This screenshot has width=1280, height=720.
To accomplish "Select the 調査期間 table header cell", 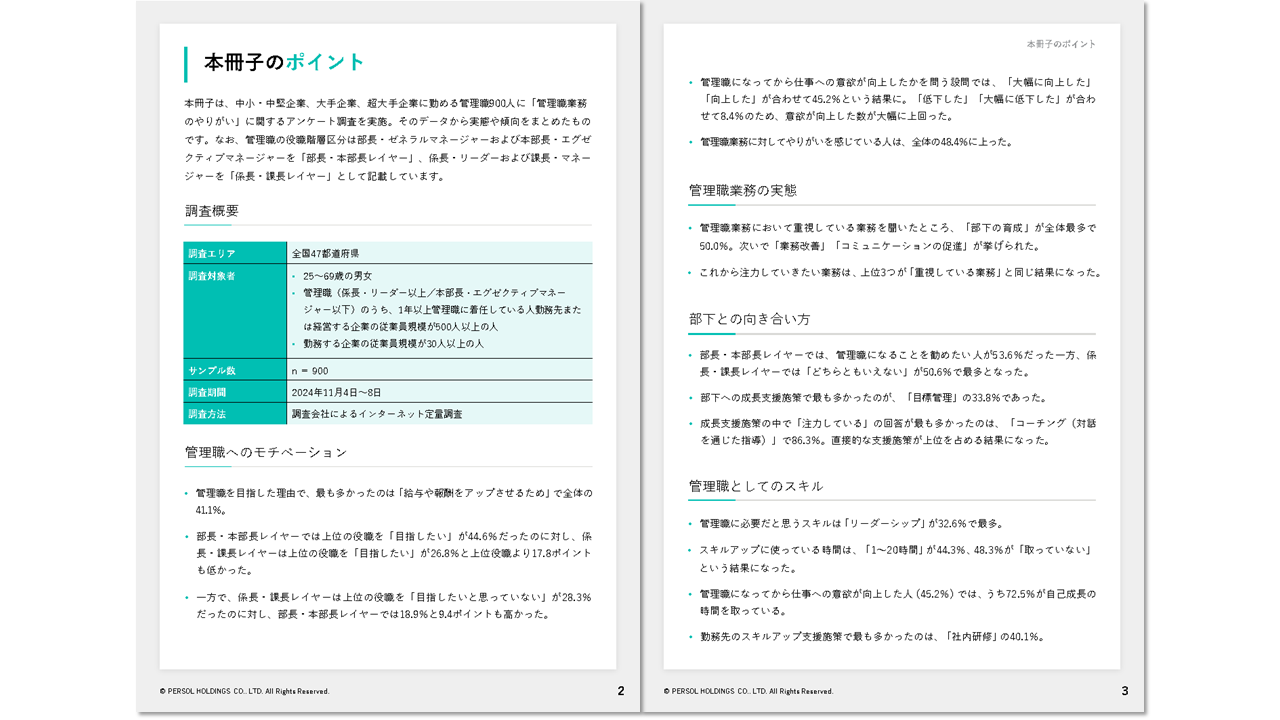I will click(x=208, y=392).
